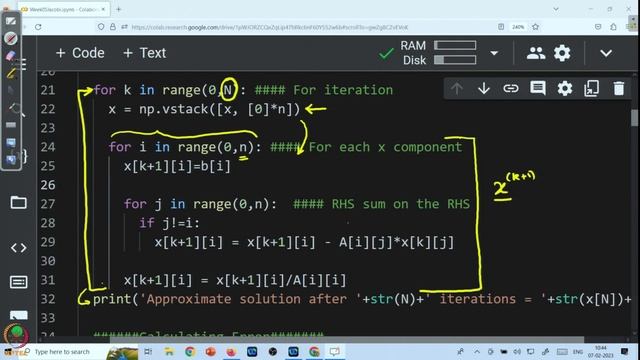Open a new browser tab

[x=119, y=9]
